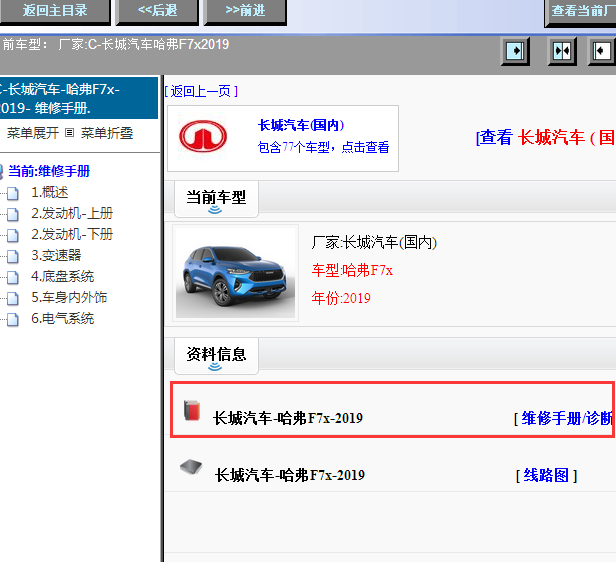Click 长城汽车-哈弗F7x-2019 title in wiring diagram row
Viewport: 616px width, 562px height.
[290, 475]
